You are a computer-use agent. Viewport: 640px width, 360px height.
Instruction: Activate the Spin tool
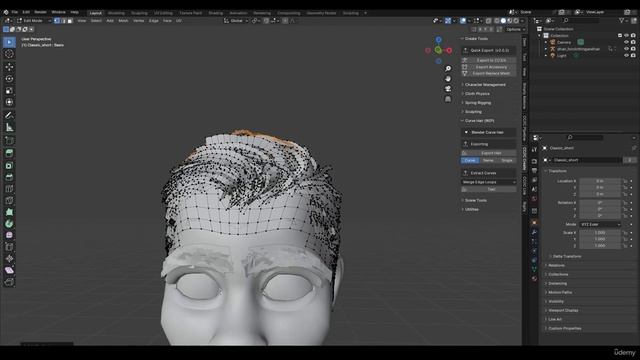pos(9,224)
